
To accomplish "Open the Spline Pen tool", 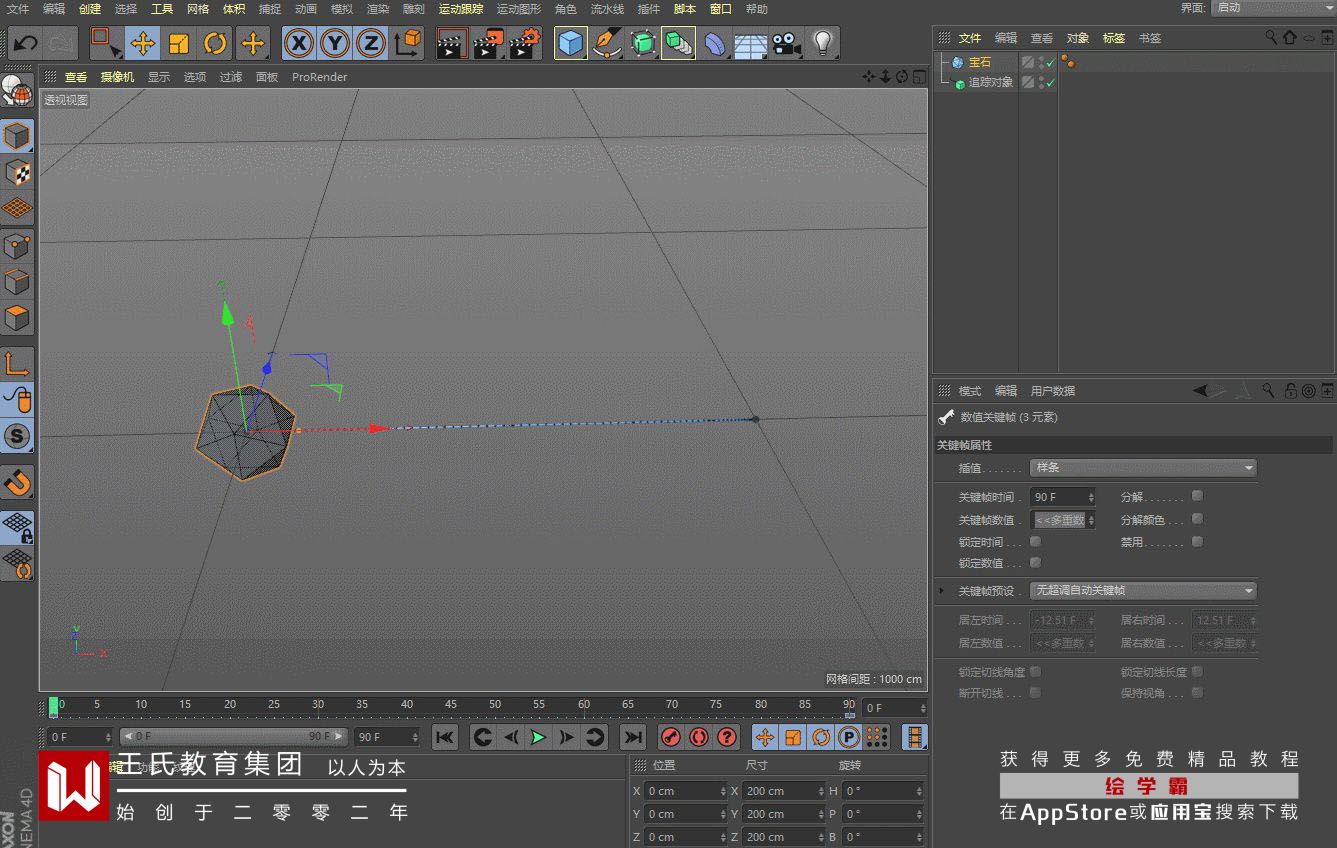I will (x=606, y=43).
